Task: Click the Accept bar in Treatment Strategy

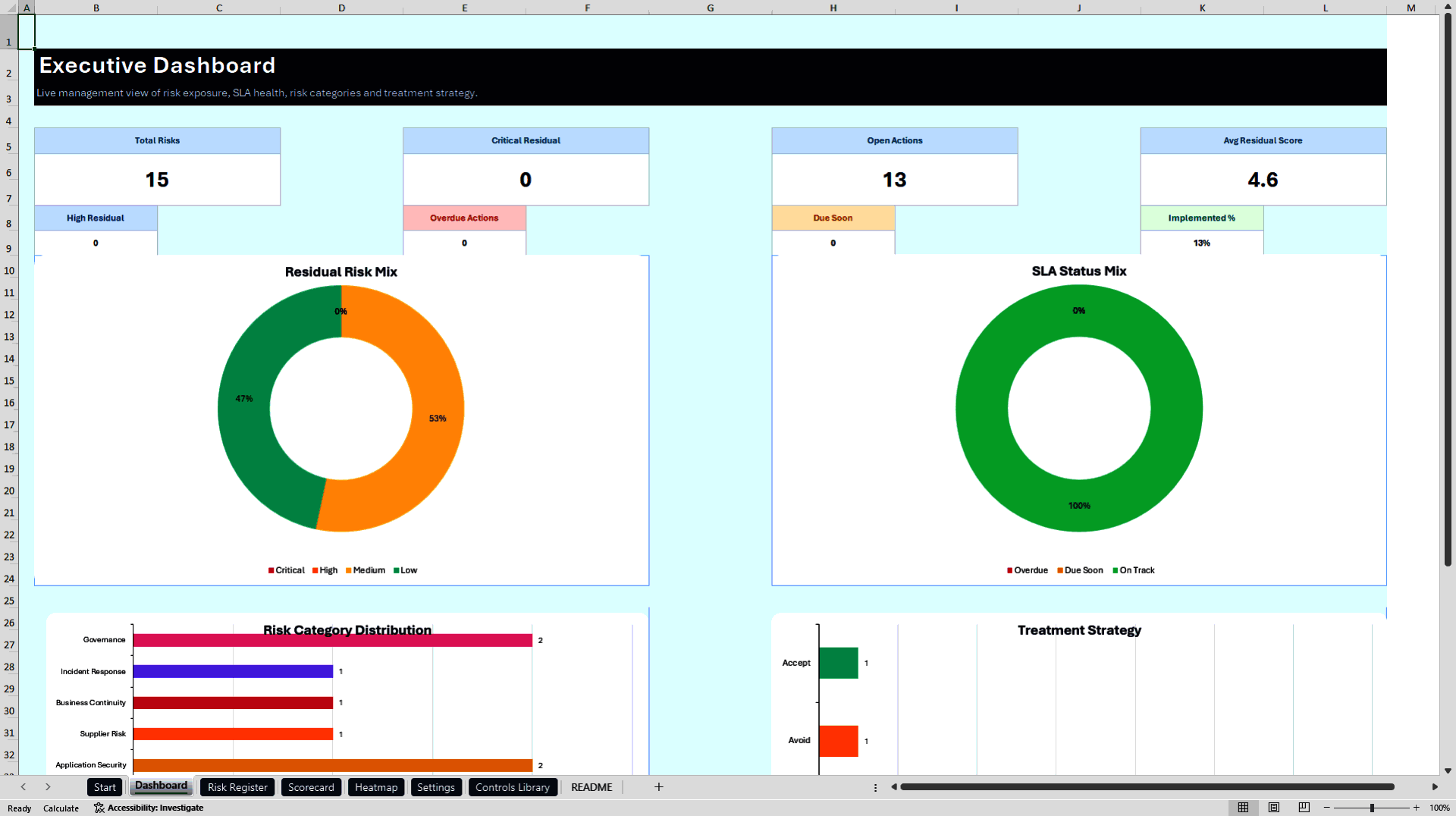Action: [x=839, y=663]
